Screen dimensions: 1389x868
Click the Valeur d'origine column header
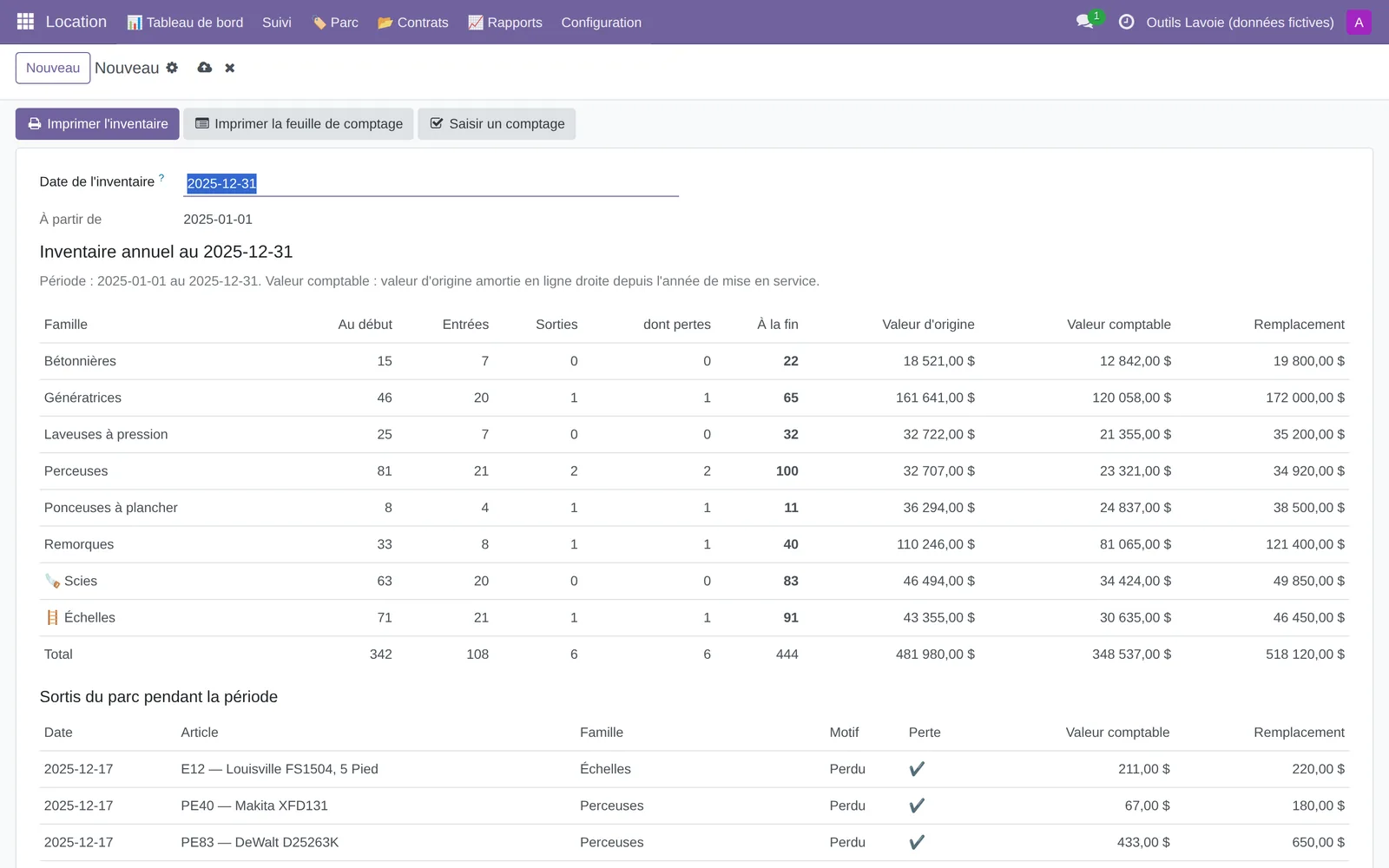[928, 325]
